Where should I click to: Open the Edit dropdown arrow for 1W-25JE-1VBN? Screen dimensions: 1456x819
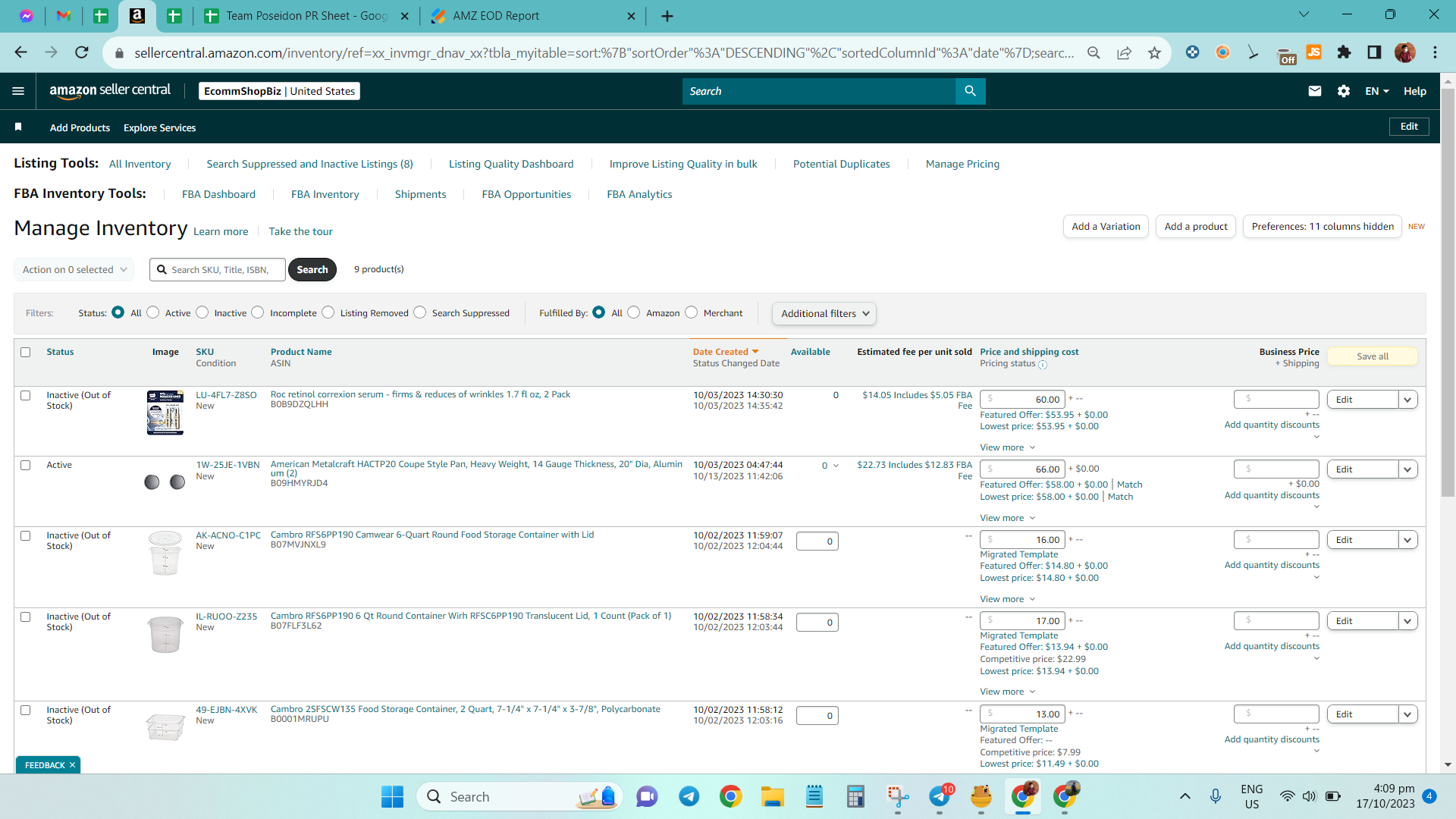coord(1408,469)
